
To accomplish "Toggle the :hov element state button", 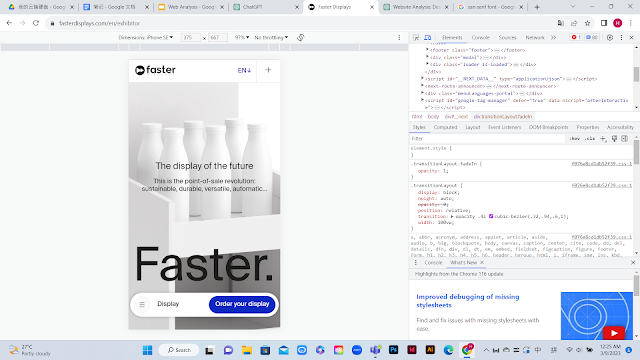I will [574, 139].
